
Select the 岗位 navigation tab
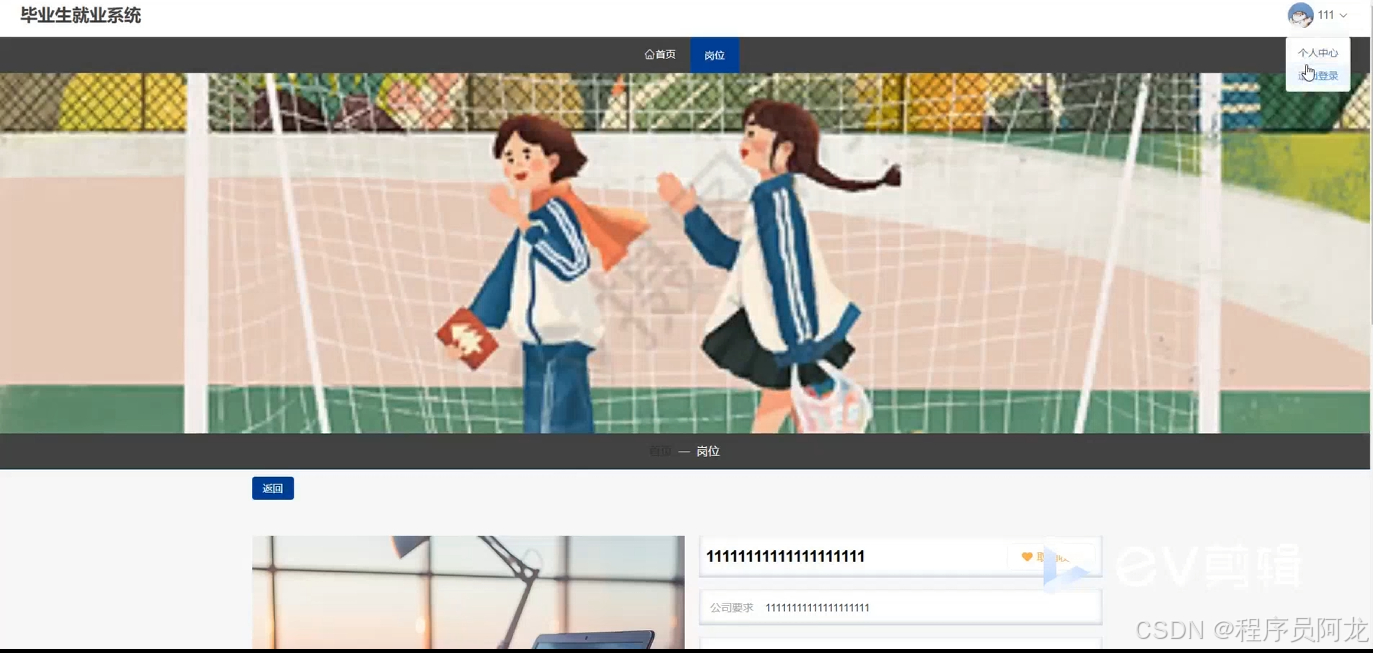[714, 55]
